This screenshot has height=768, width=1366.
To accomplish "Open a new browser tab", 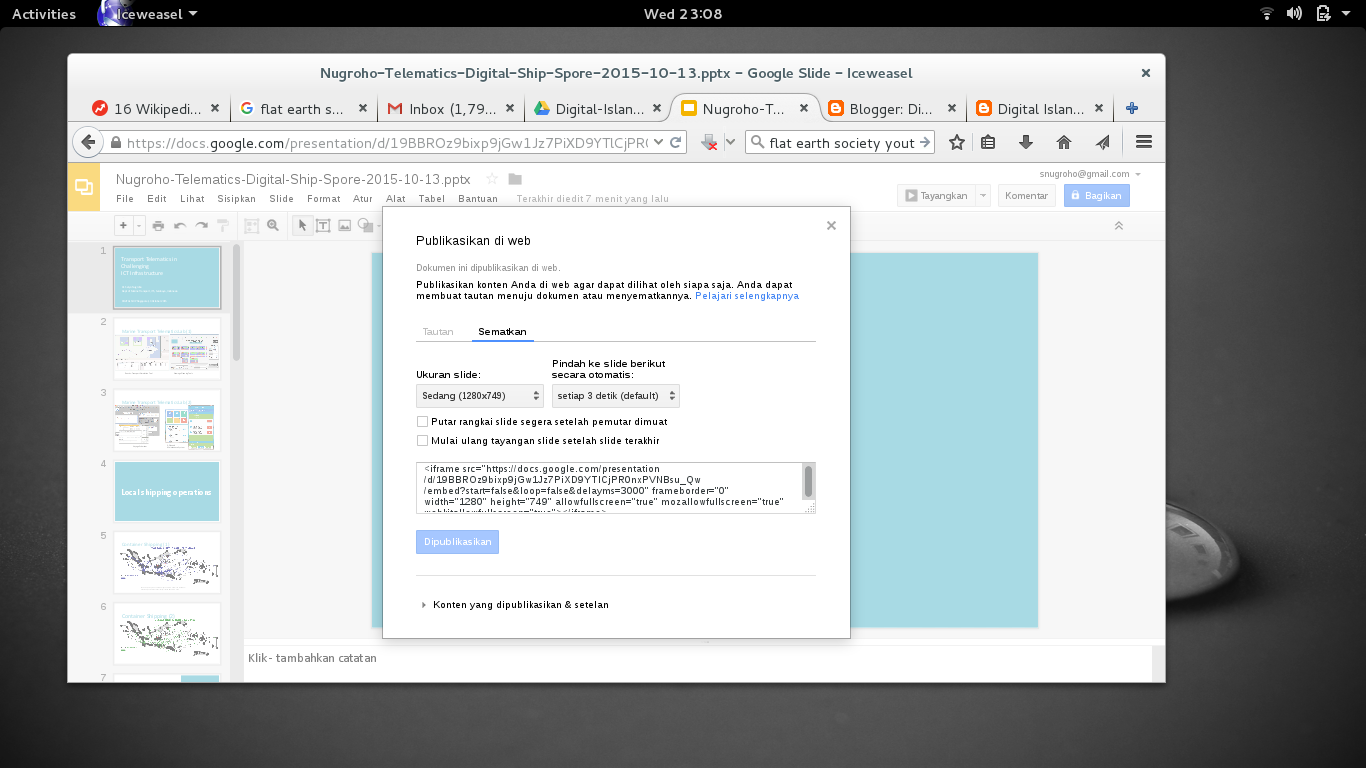I will [1132, 109].
